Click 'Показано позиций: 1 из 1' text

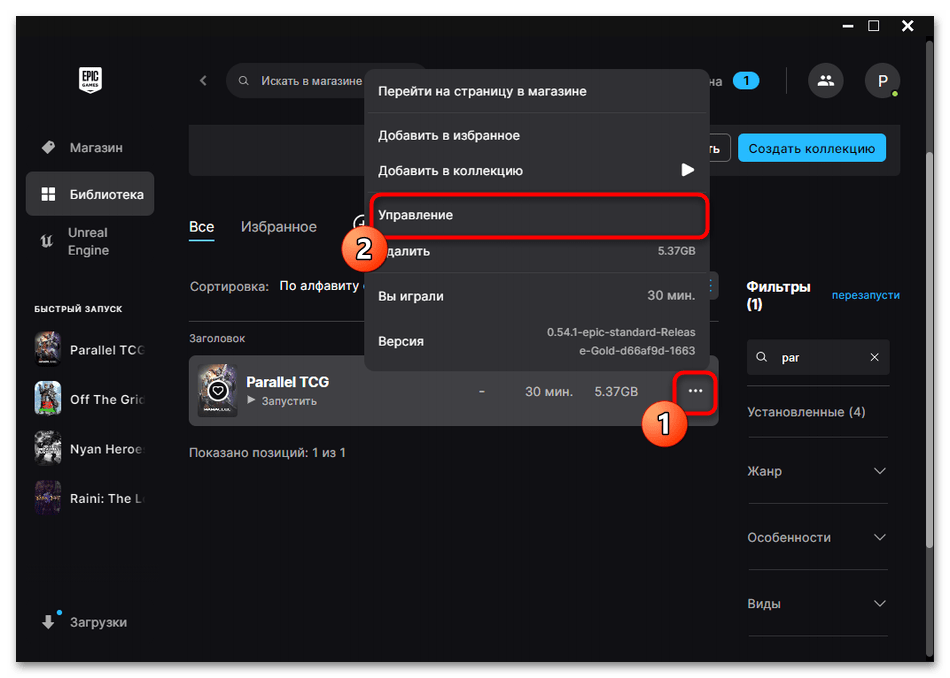point(267,453)
